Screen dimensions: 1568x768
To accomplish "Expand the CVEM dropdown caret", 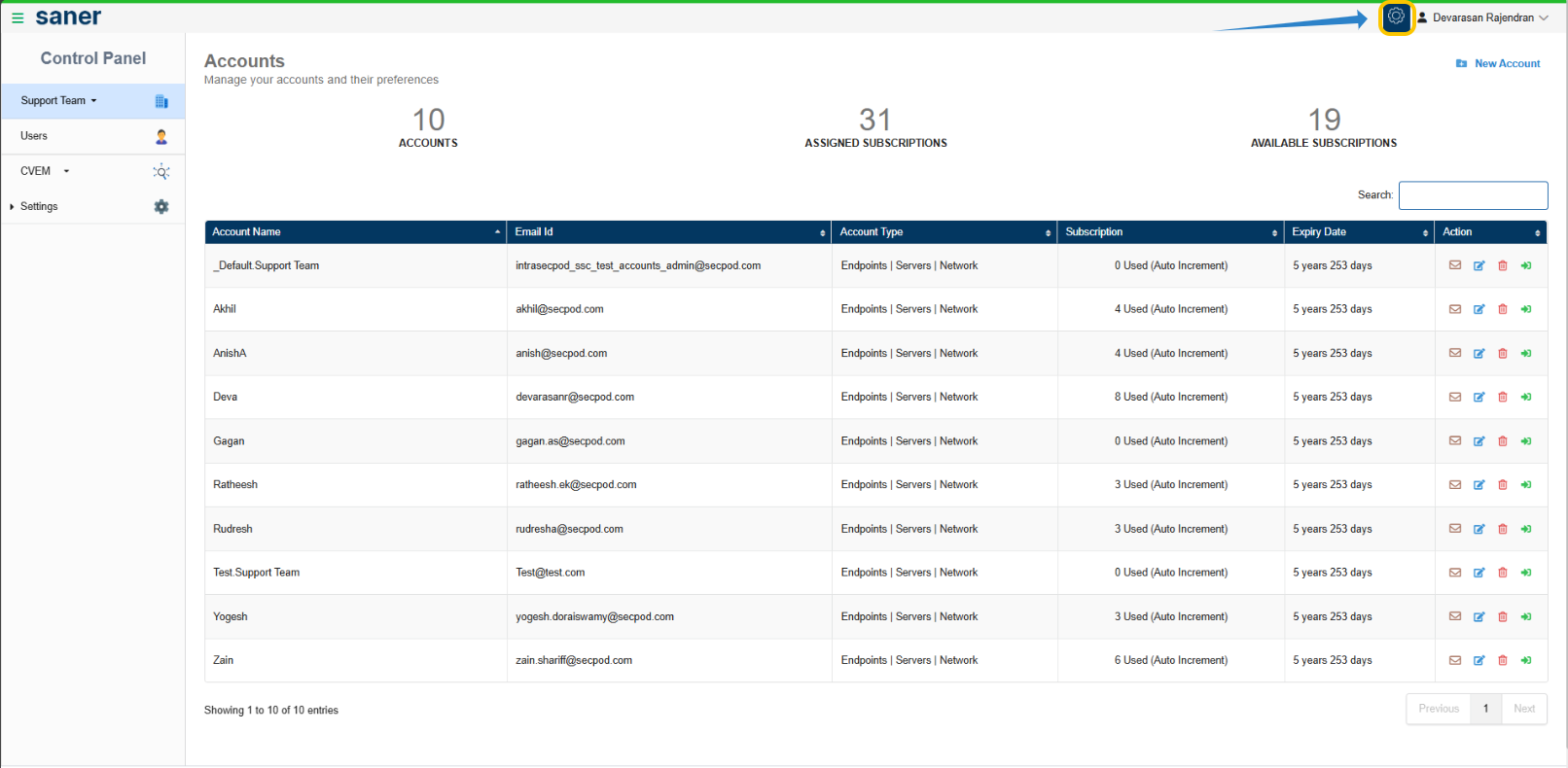I will coord(66,171).
